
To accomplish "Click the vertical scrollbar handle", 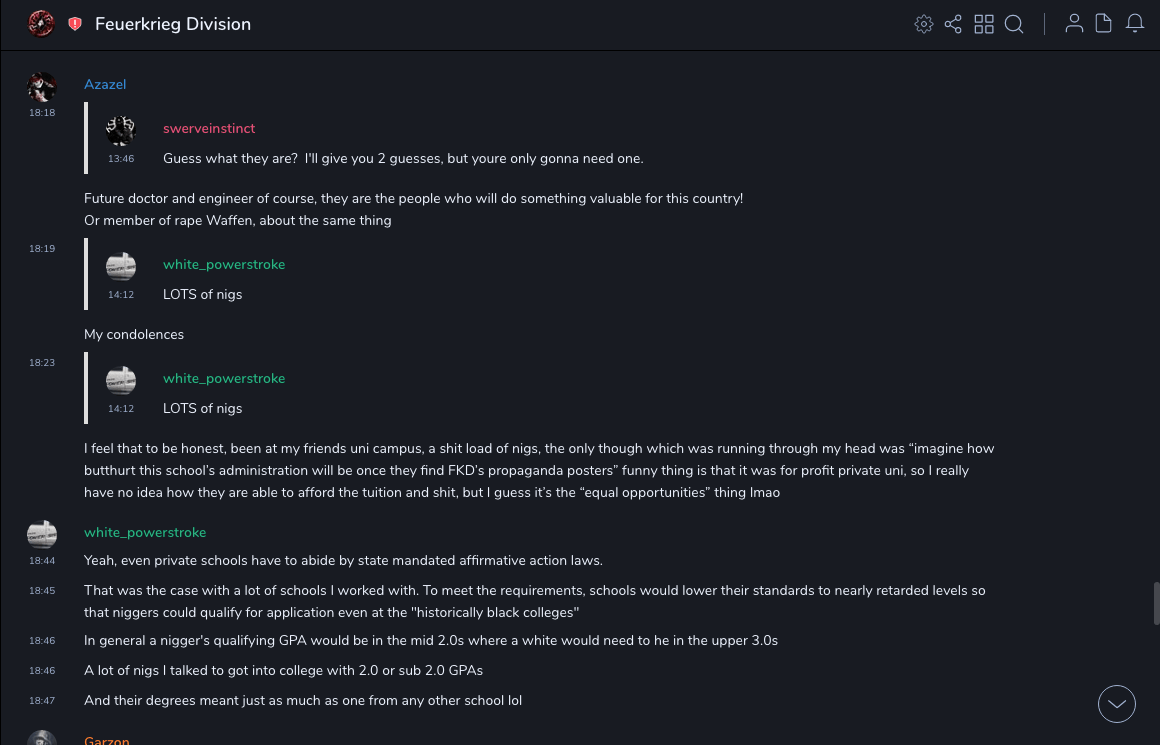I will click(1156, 604).
